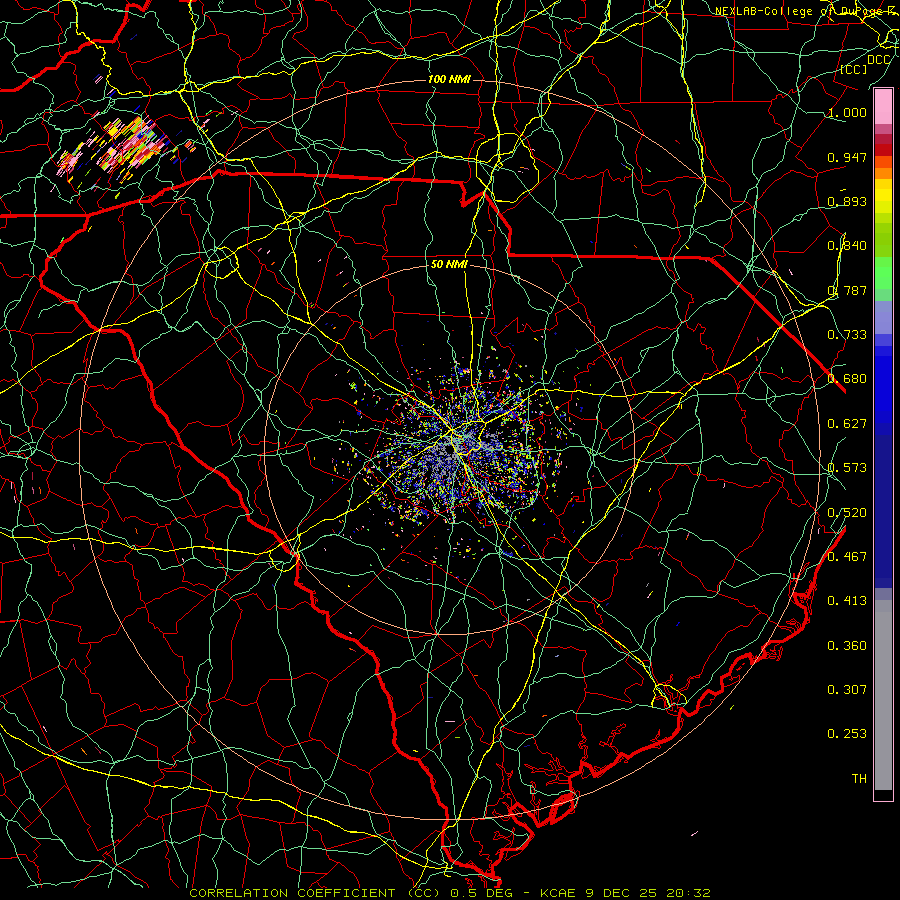Click the 0.360 scale value
900x900 pixels.
tap(847, 646)
